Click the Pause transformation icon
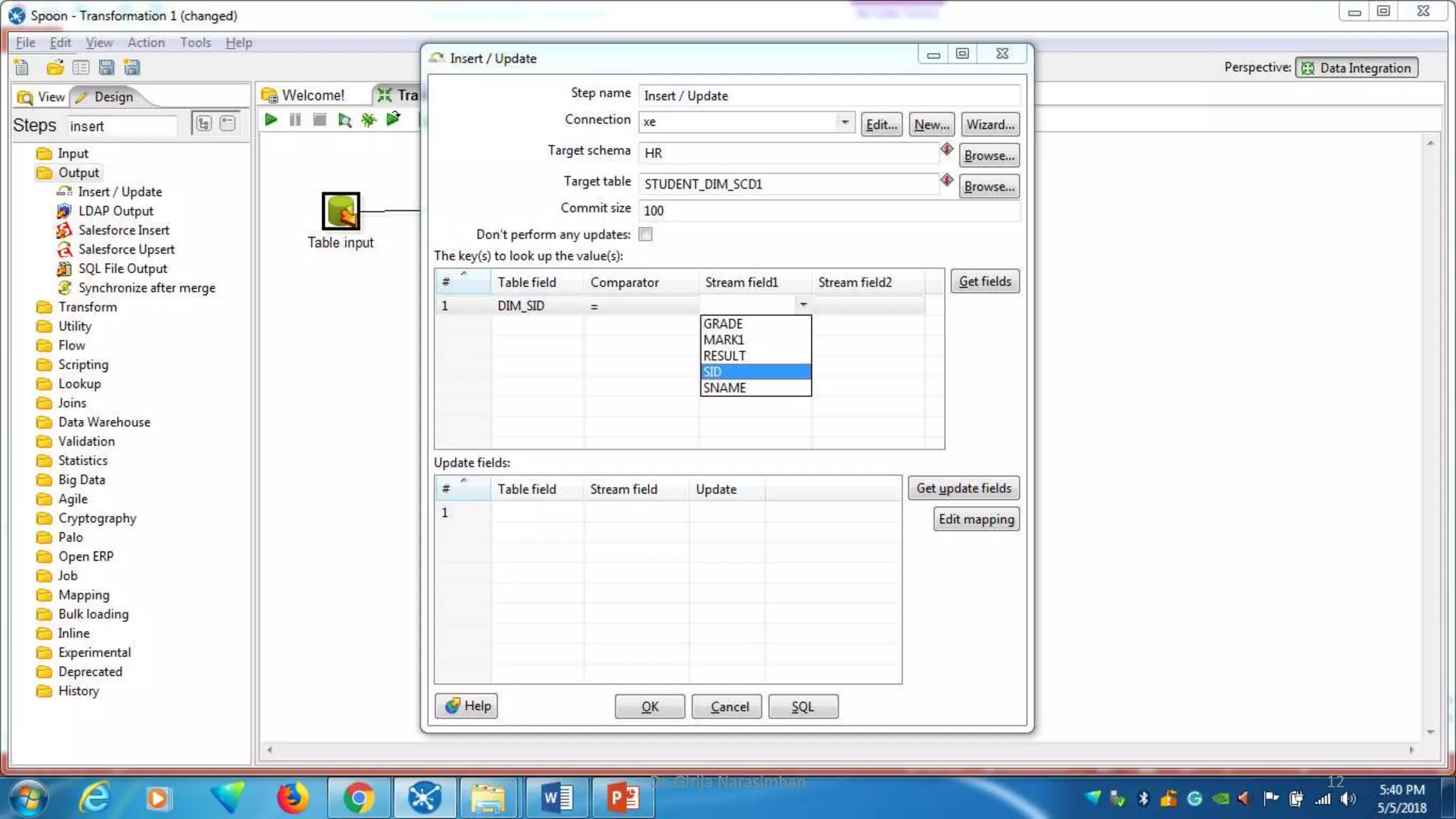 coord(295,119)
